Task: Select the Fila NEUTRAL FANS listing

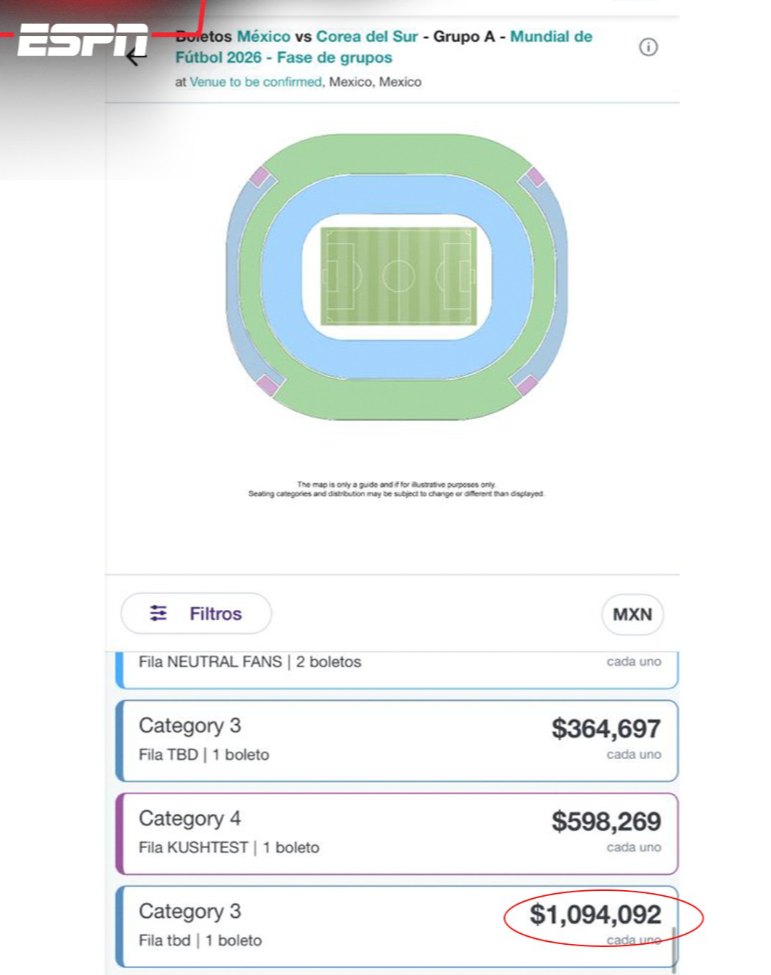Action: [397, 668]
